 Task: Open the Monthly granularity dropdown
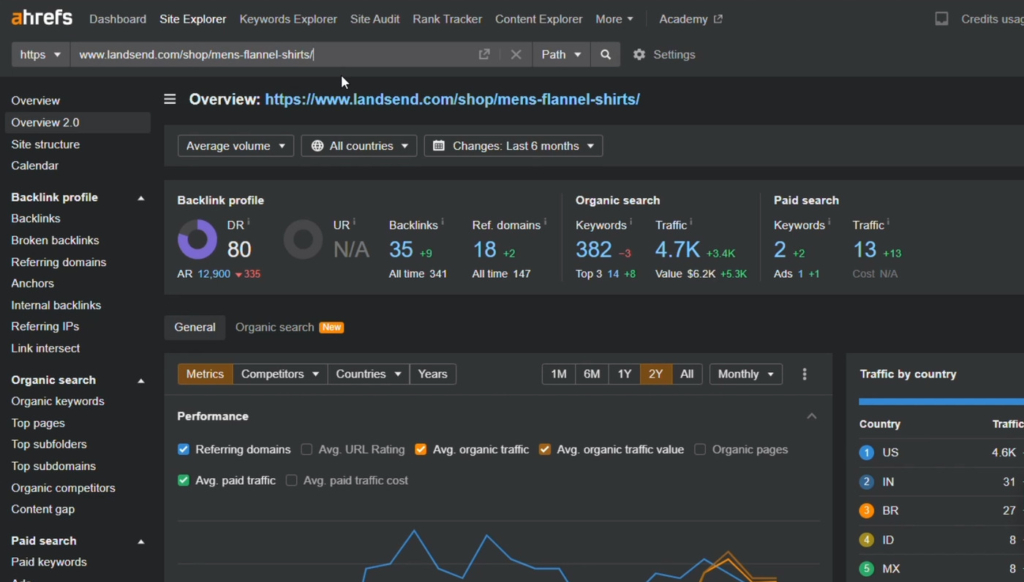(745, 373)
